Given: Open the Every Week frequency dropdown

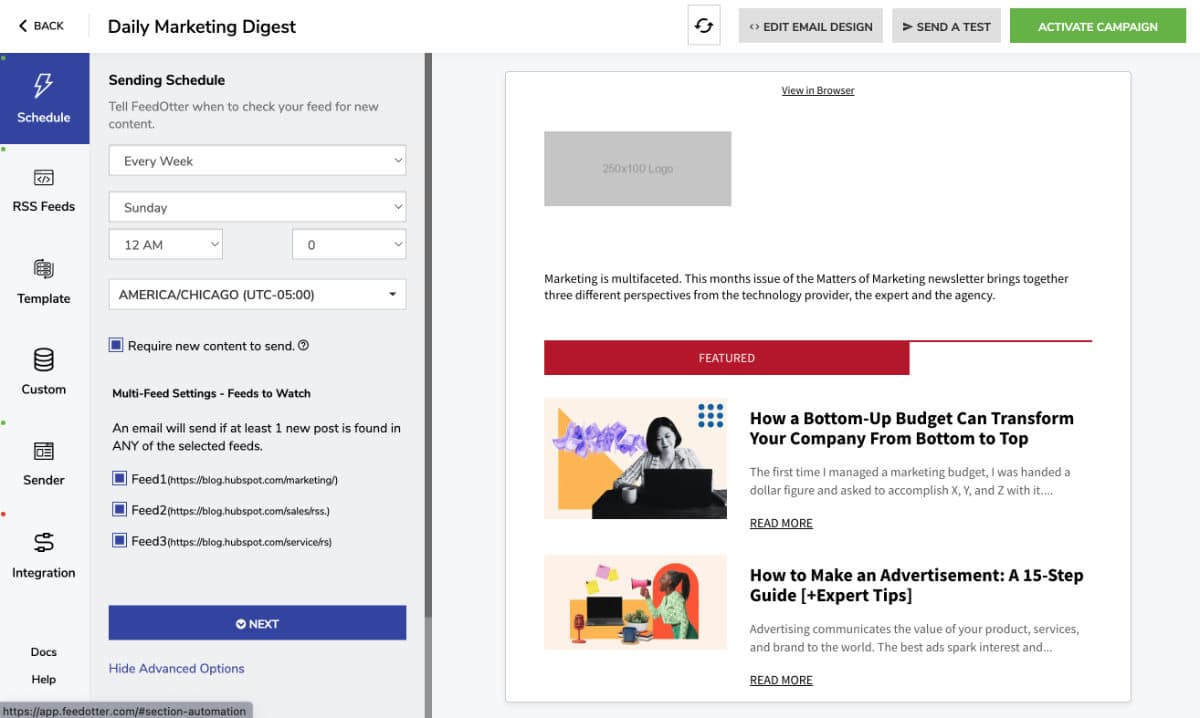Looking at the screenshot, I should pyautogui.click(x=257, y=161).
